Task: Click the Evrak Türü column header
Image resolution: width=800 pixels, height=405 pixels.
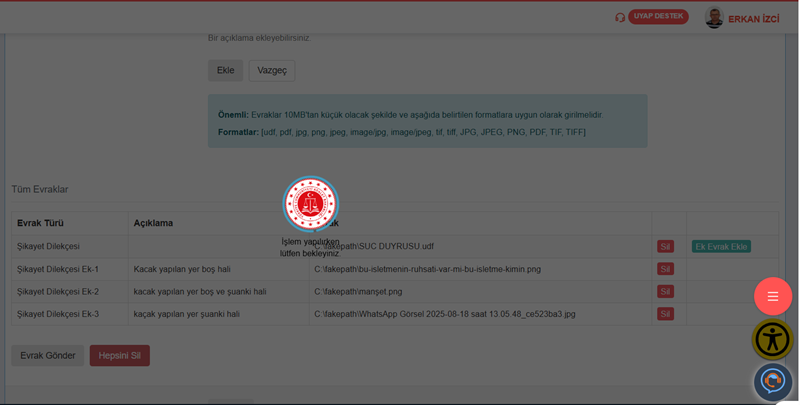Action: [41, 223]
